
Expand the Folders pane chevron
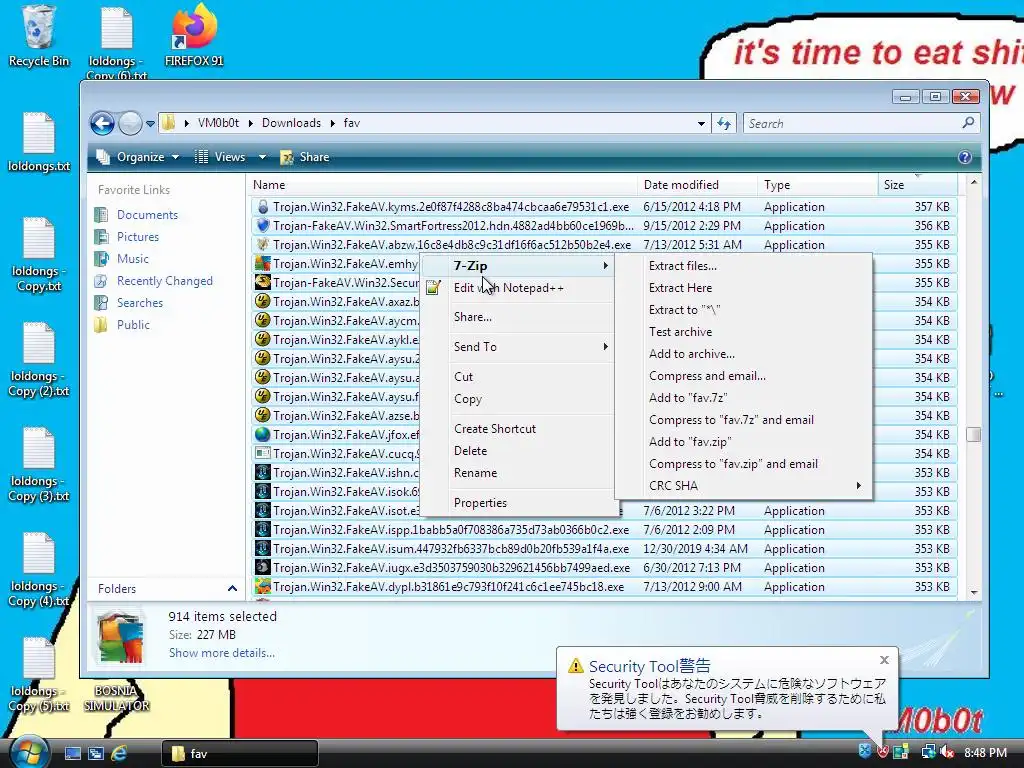232,588
